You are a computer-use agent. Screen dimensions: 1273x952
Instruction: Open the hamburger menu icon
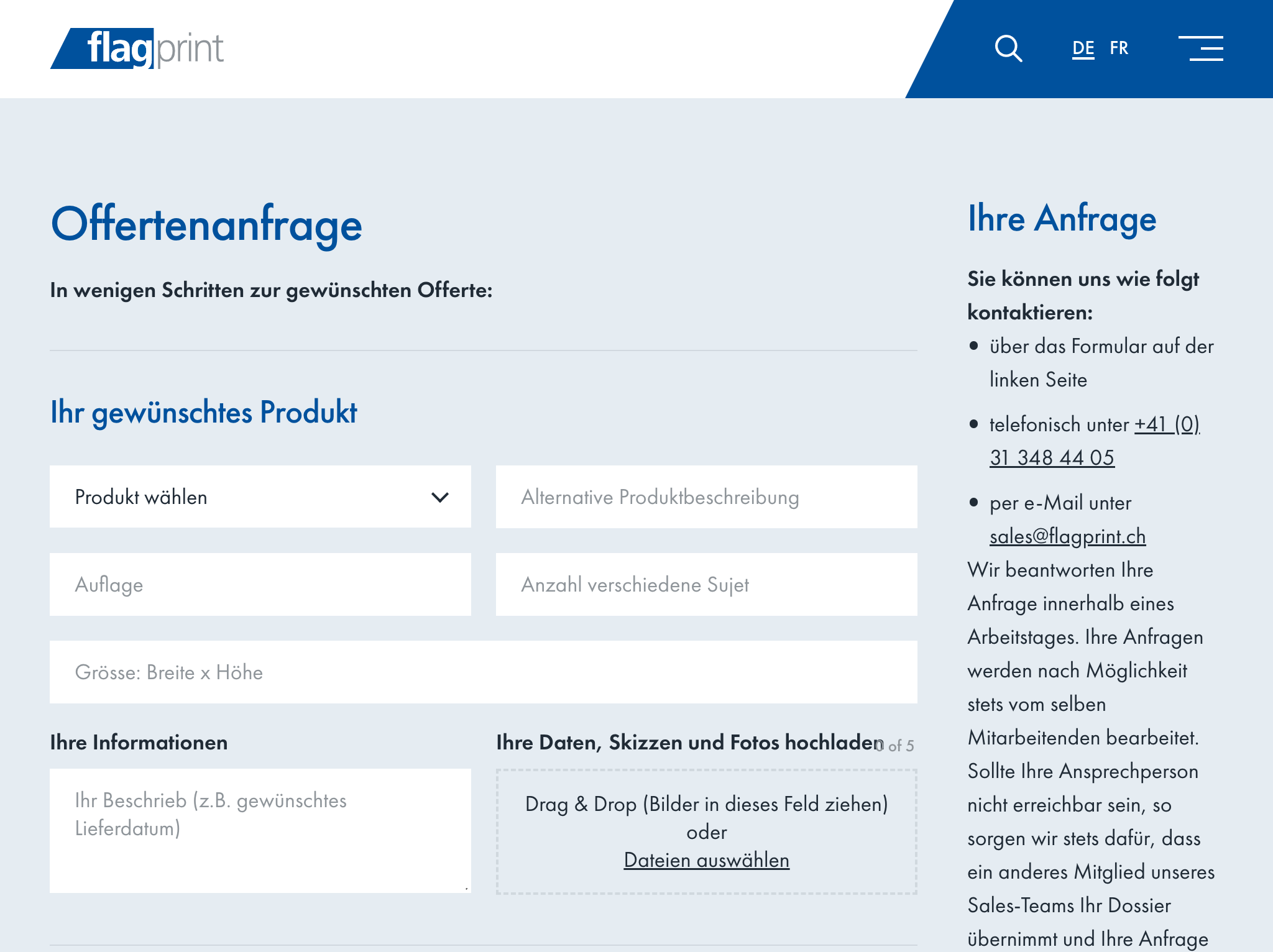1201,48
